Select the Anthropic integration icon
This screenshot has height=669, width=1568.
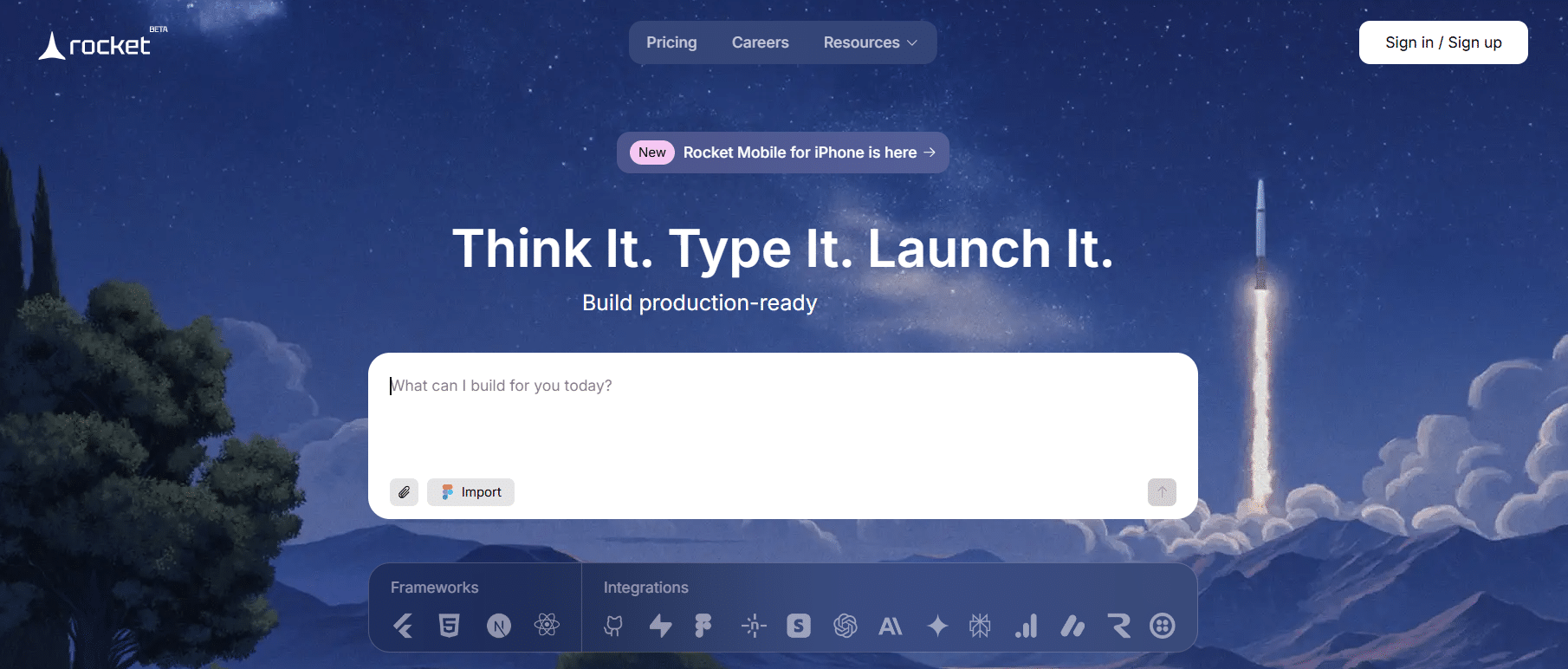point(891,626)
